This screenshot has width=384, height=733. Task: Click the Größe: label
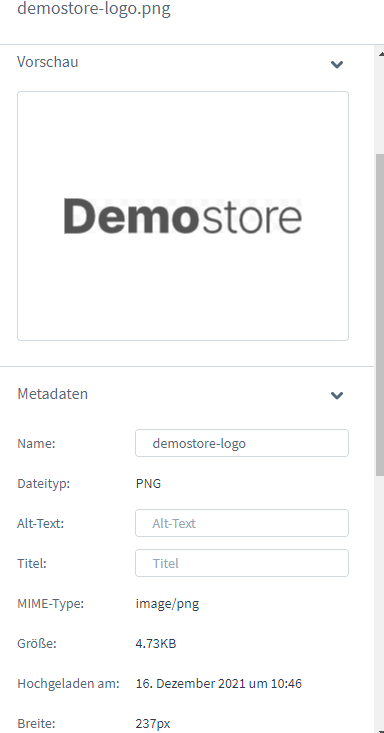(37, 644)
